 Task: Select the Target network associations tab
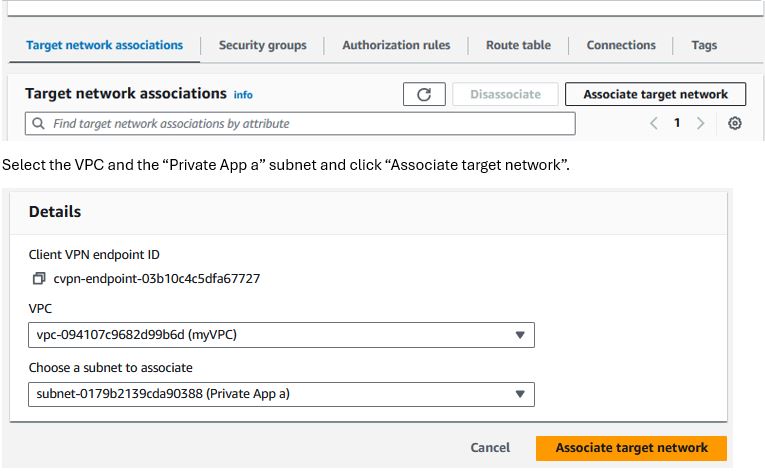point(104,45)
